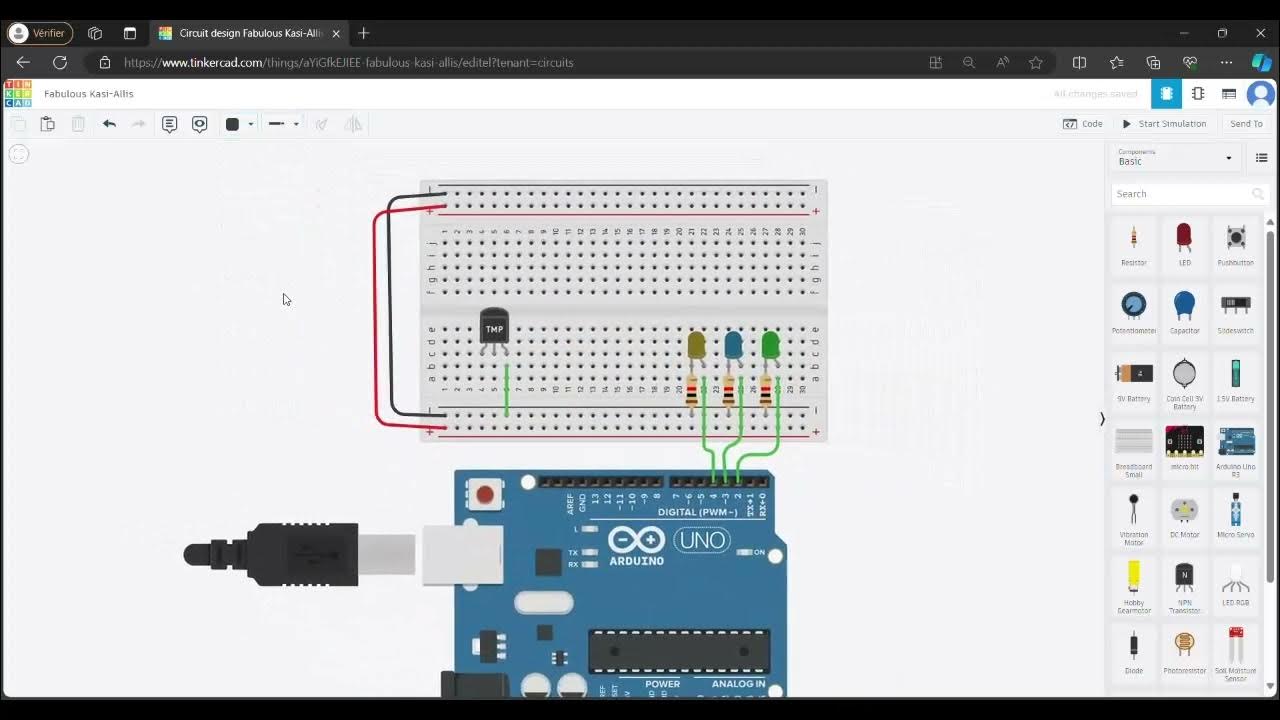Open a new browser tab
This screenshot has height=720, width=1280.
point(363,33)
